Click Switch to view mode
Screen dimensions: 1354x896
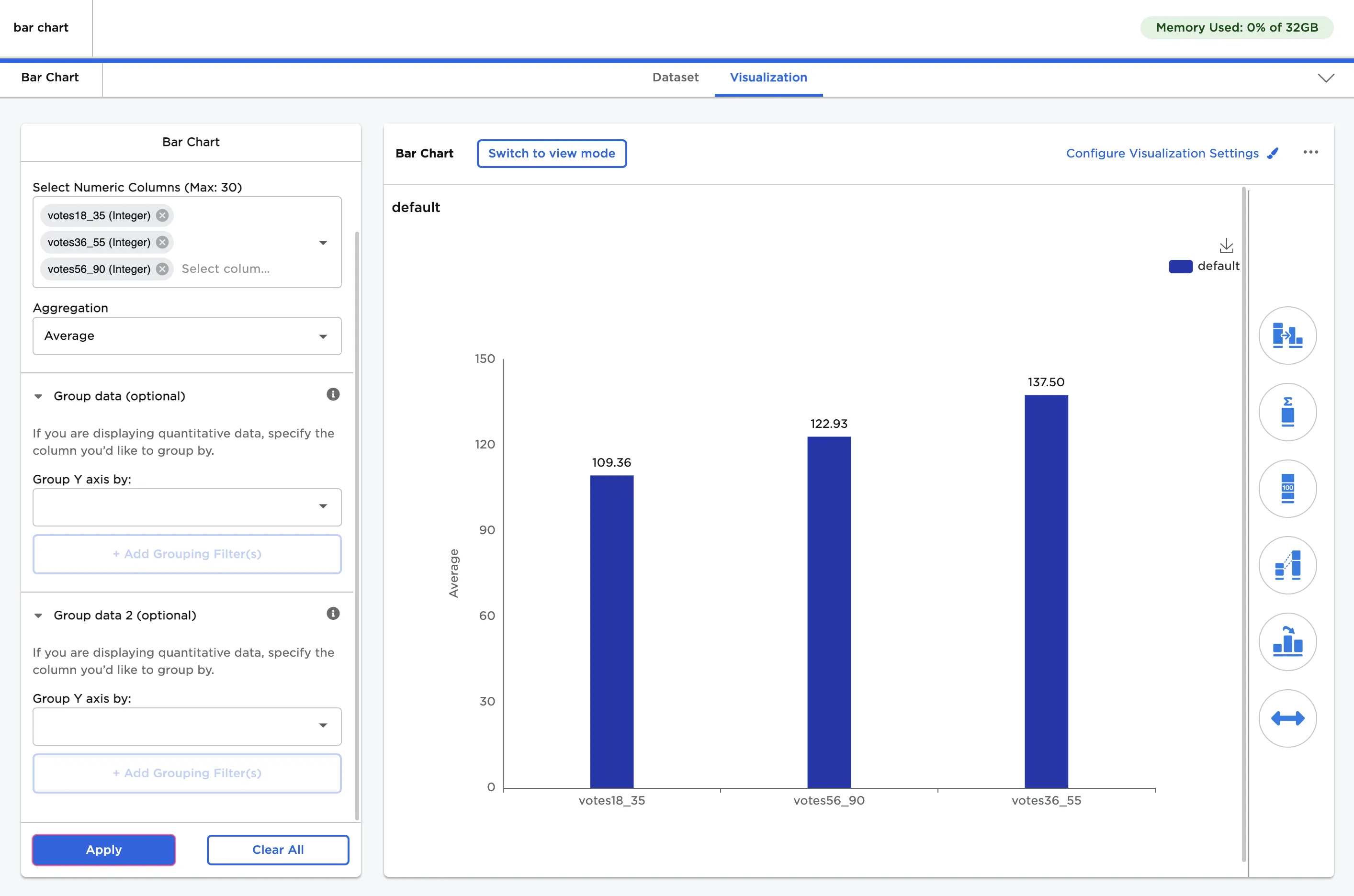click(551, 153)
